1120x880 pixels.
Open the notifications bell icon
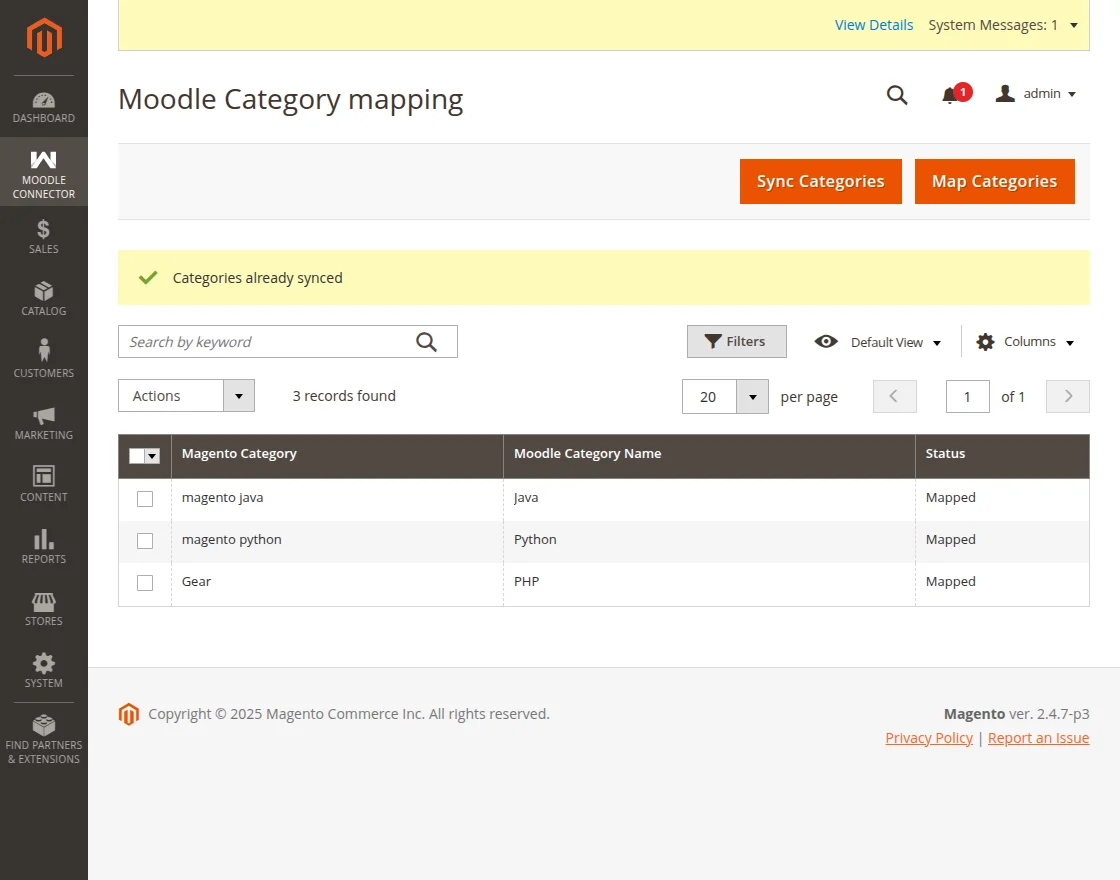[949, 95]
